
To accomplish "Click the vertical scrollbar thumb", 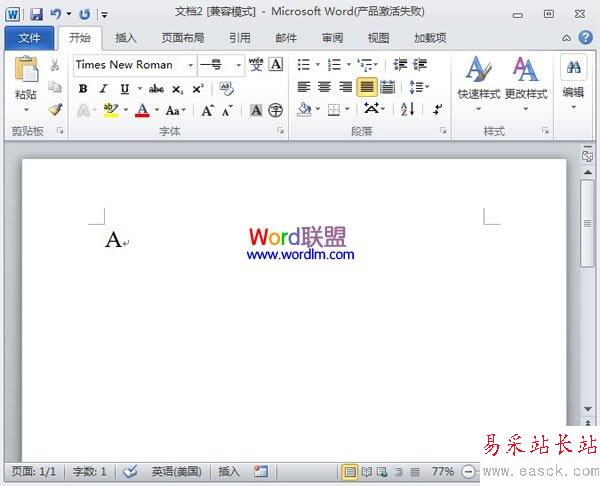I will pos(587,223).
